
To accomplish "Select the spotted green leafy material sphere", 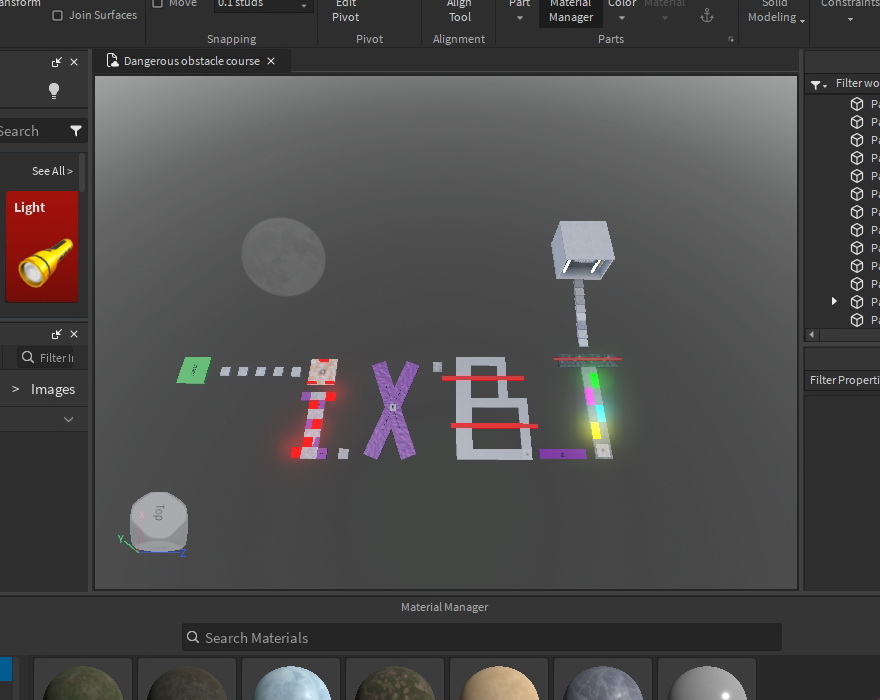I will (395, 681).
